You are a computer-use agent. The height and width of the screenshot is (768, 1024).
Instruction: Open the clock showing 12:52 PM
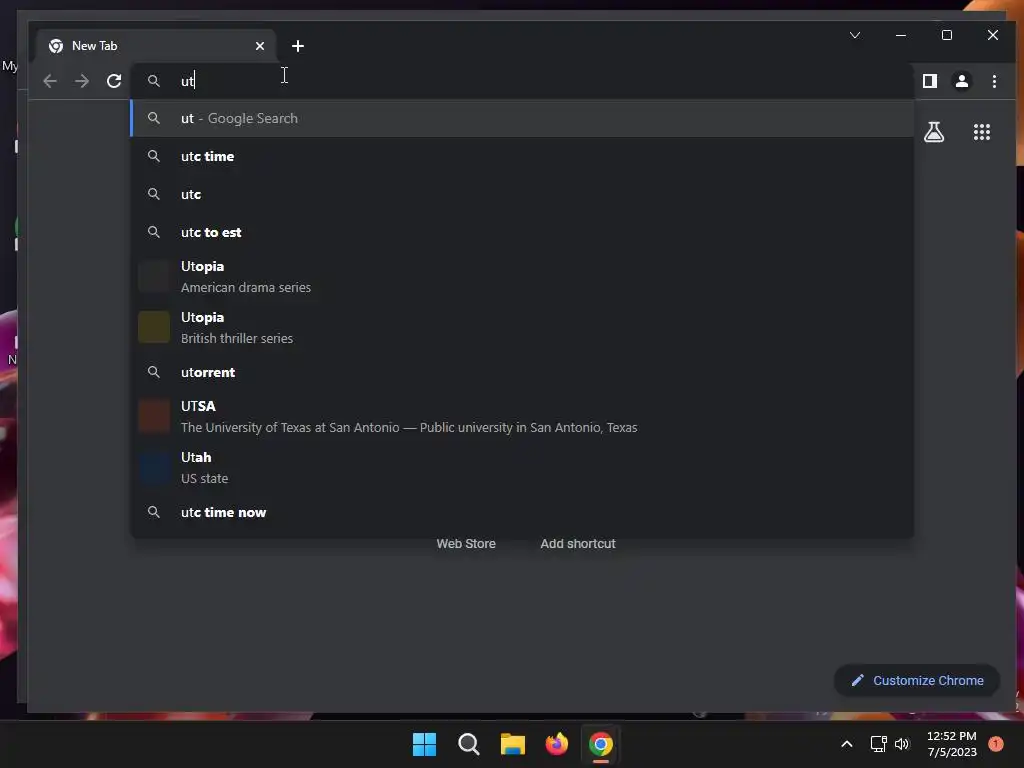[x=952, y=744]
